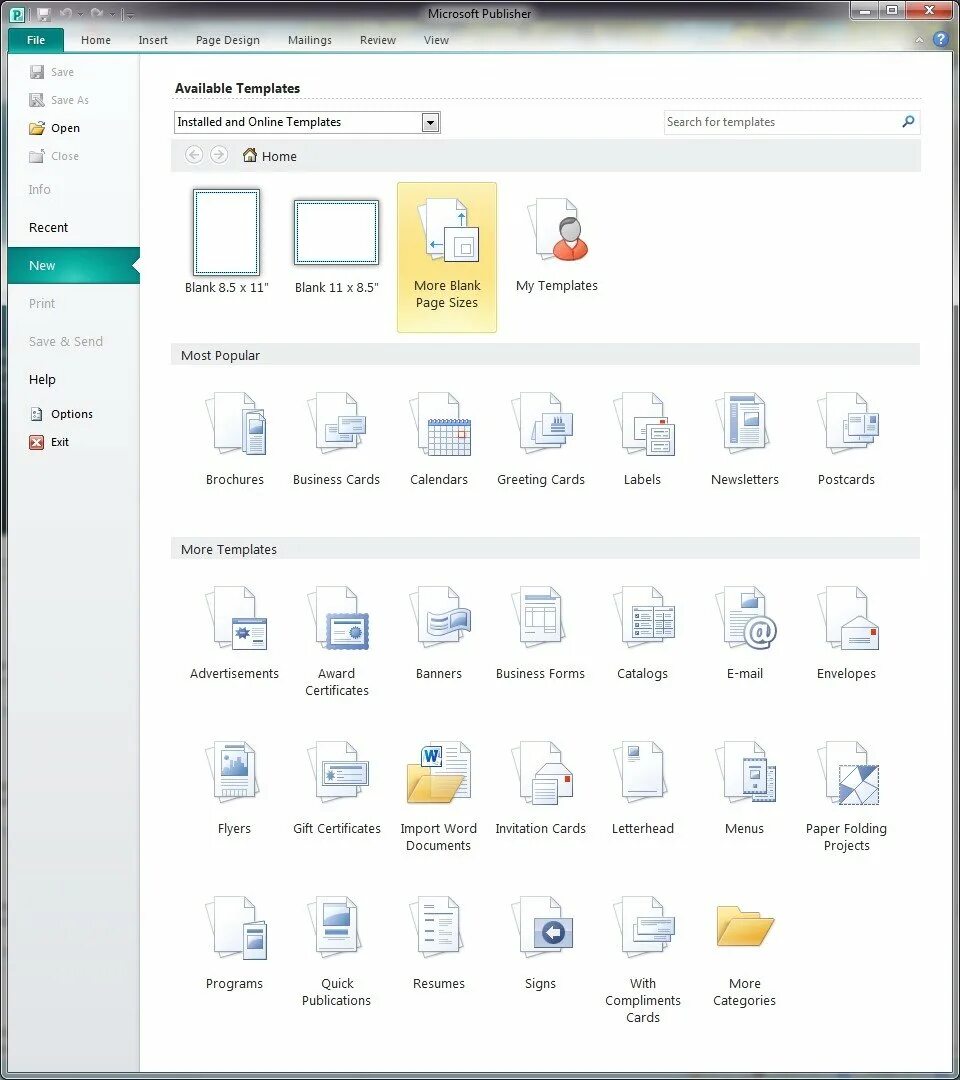Go forward in the template navigation
The image size is (960, 1080).
(x=219, y=155)
